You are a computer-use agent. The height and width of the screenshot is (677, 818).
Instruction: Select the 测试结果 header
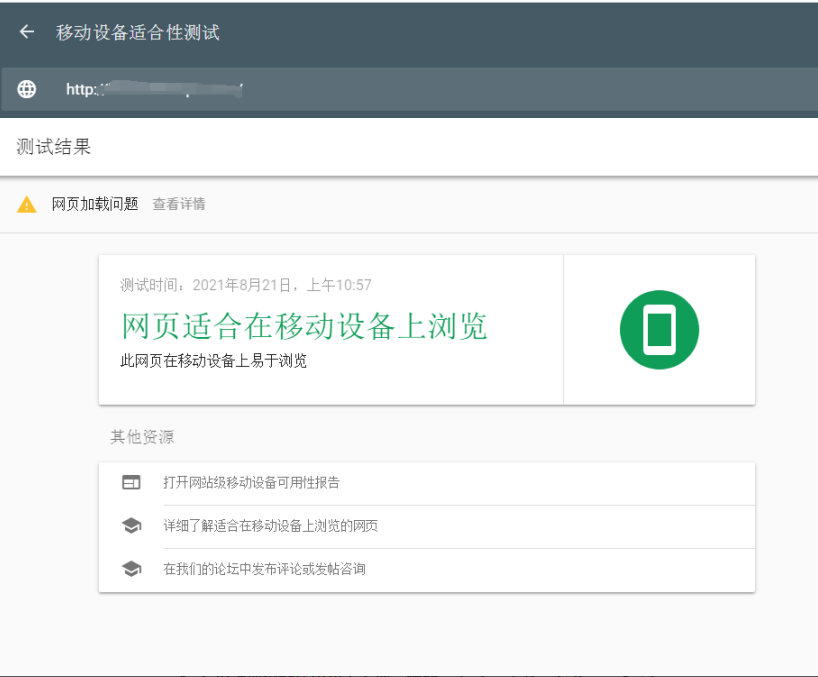pos(40,146)
